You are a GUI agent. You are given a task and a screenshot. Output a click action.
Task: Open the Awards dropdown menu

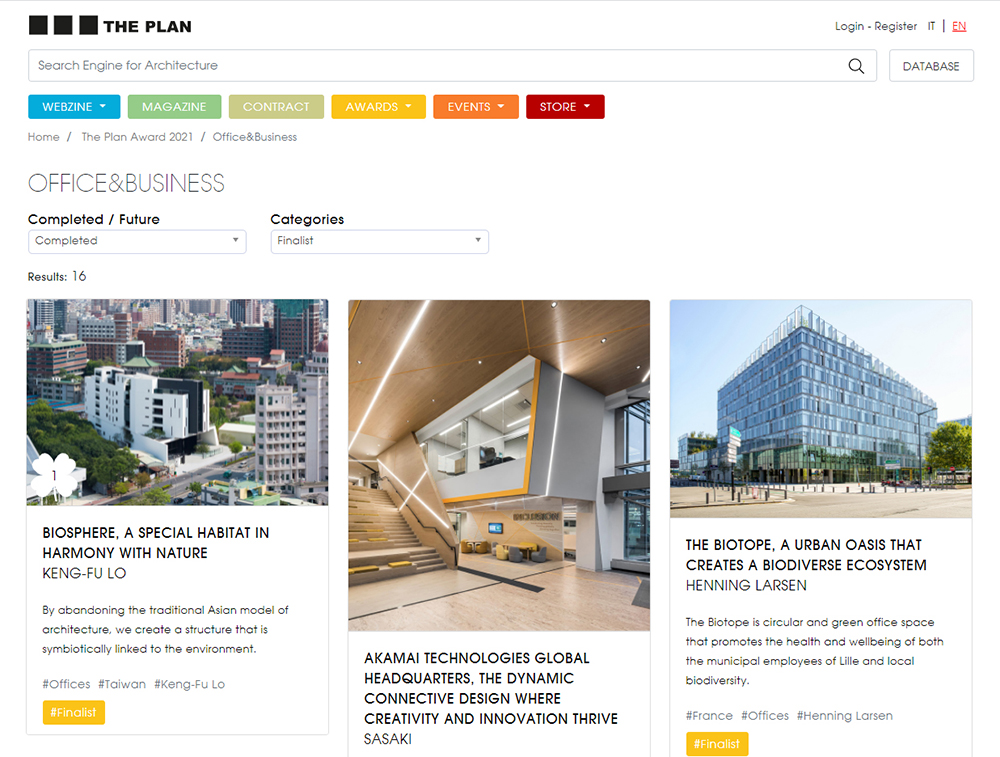378,107
